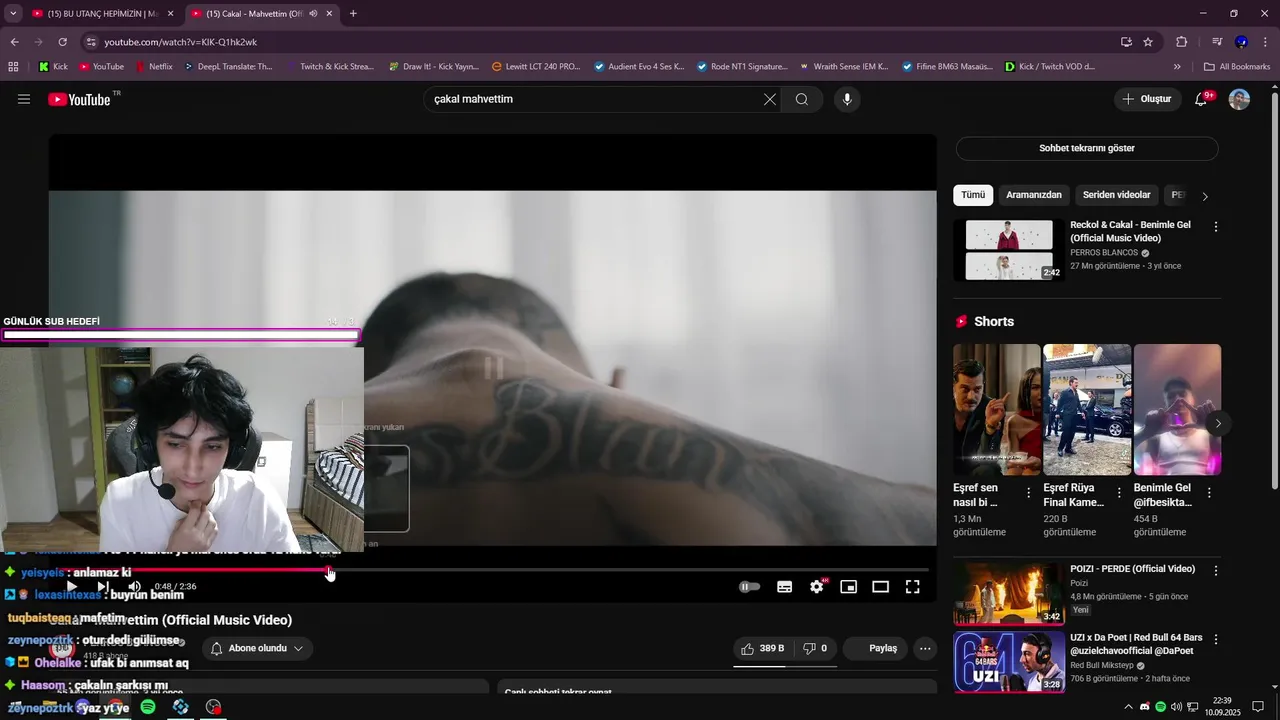Open player settings gear
Image resolution: width=1280 pixels, height=720 pixels.
click(817, 587)
